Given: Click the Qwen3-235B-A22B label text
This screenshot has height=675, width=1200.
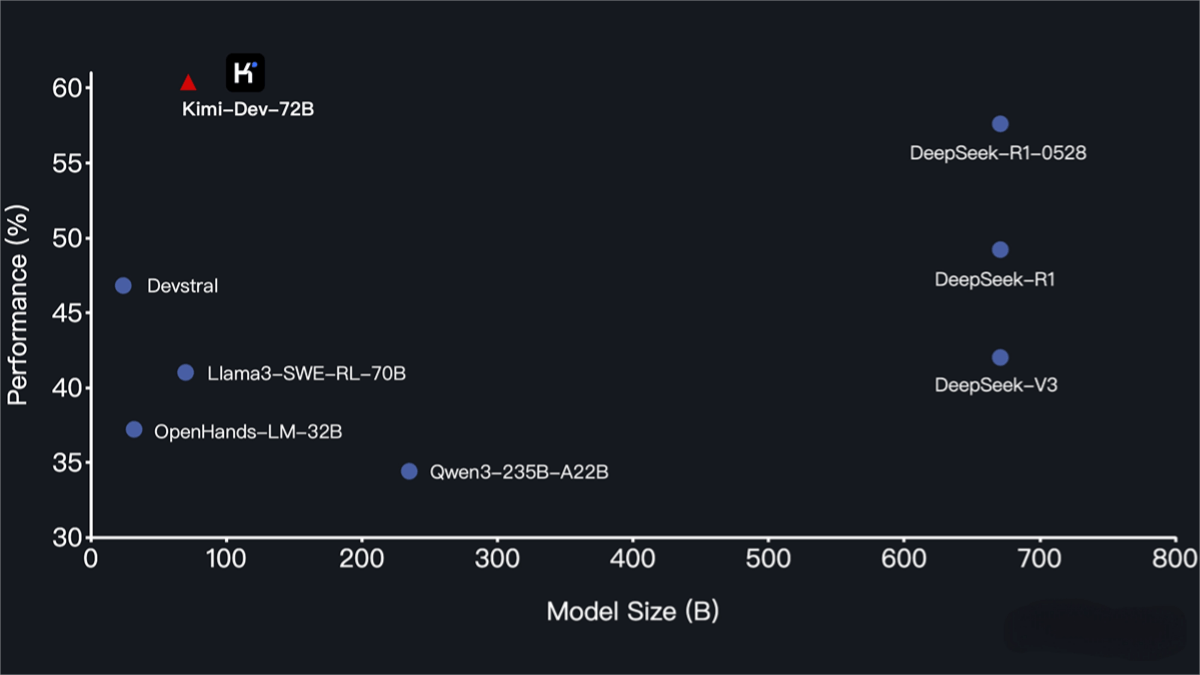Looking at the screenshot, I should point(518,472).
